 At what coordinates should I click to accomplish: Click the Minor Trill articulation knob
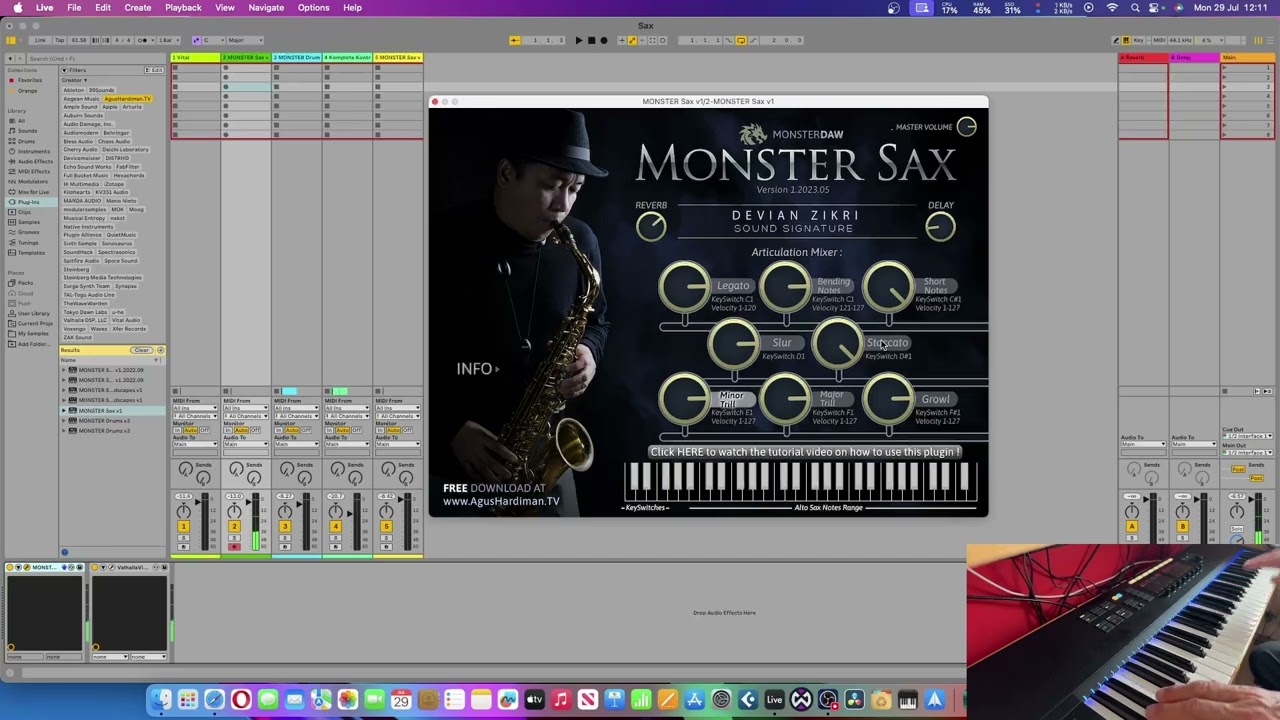point(684,401)
